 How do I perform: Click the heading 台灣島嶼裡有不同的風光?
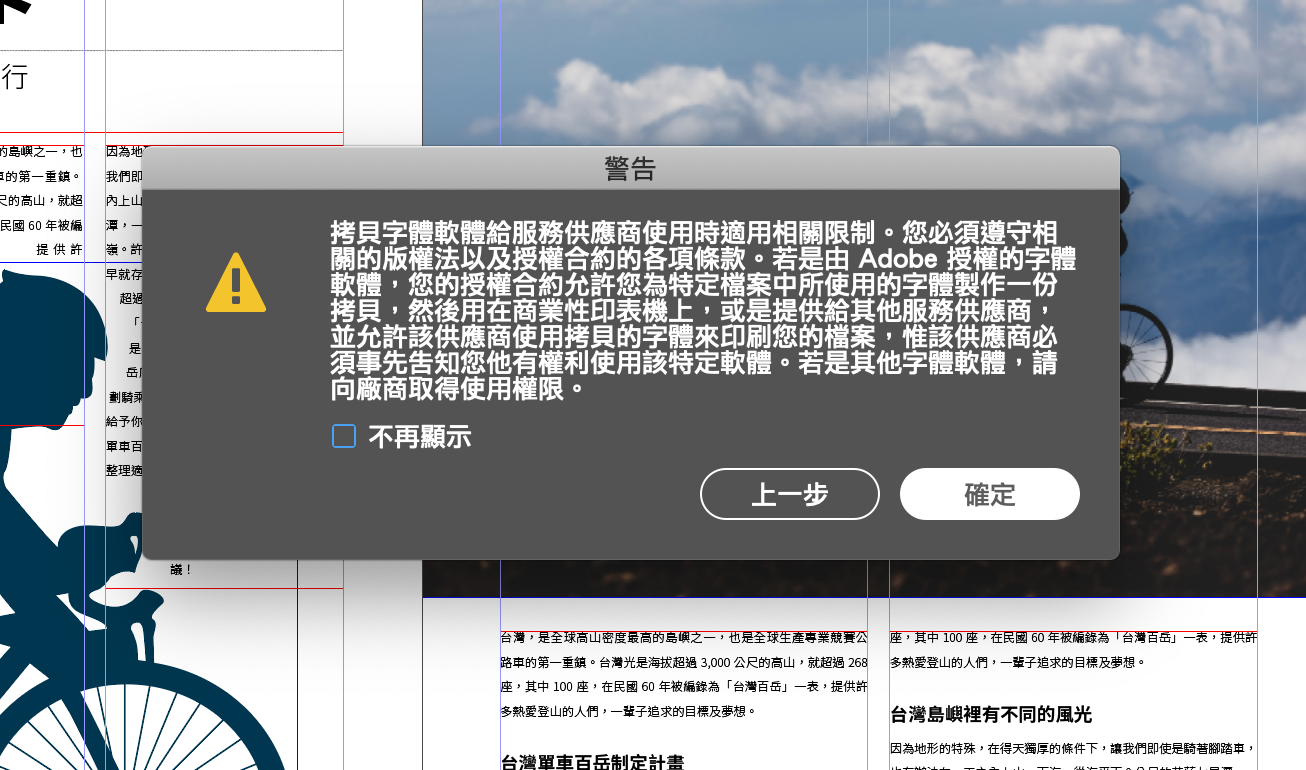[x=990, y=714]
